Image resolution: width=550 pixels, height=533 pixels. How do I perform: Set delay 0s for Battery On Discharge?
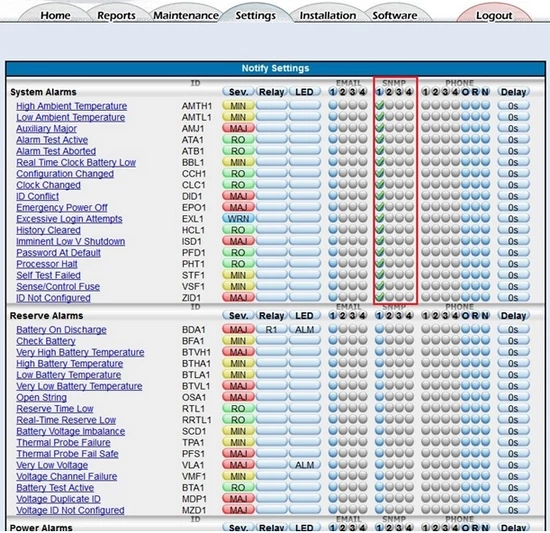[513, 329]
